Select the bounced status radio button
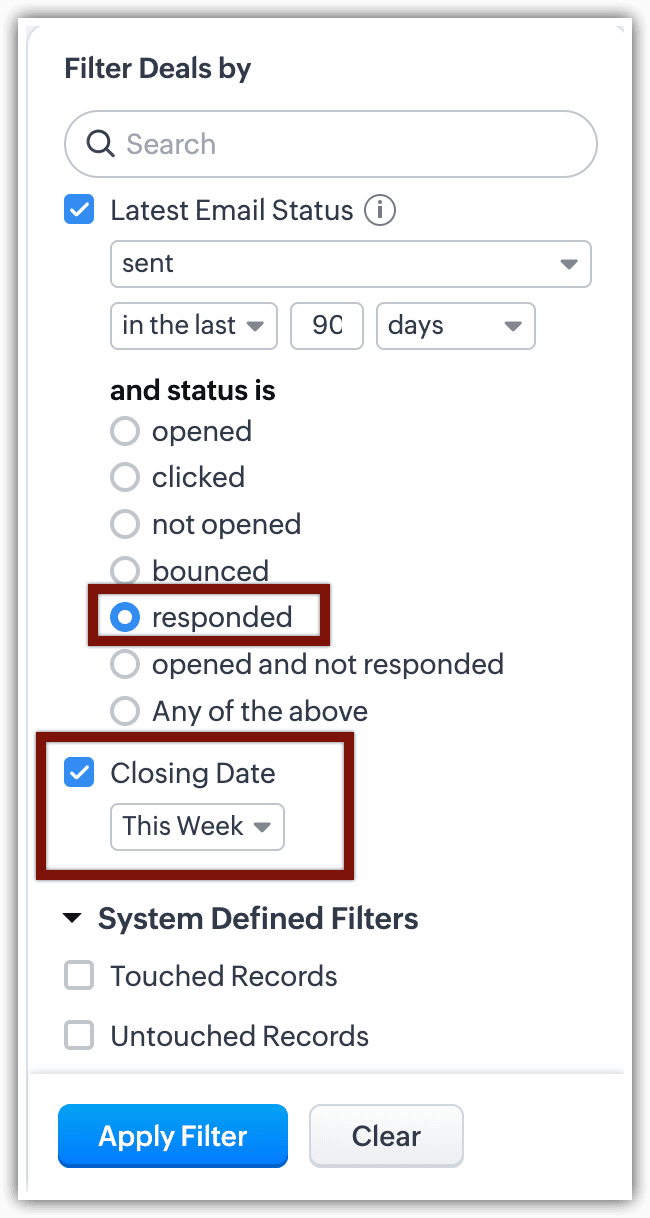 (125, 571)
